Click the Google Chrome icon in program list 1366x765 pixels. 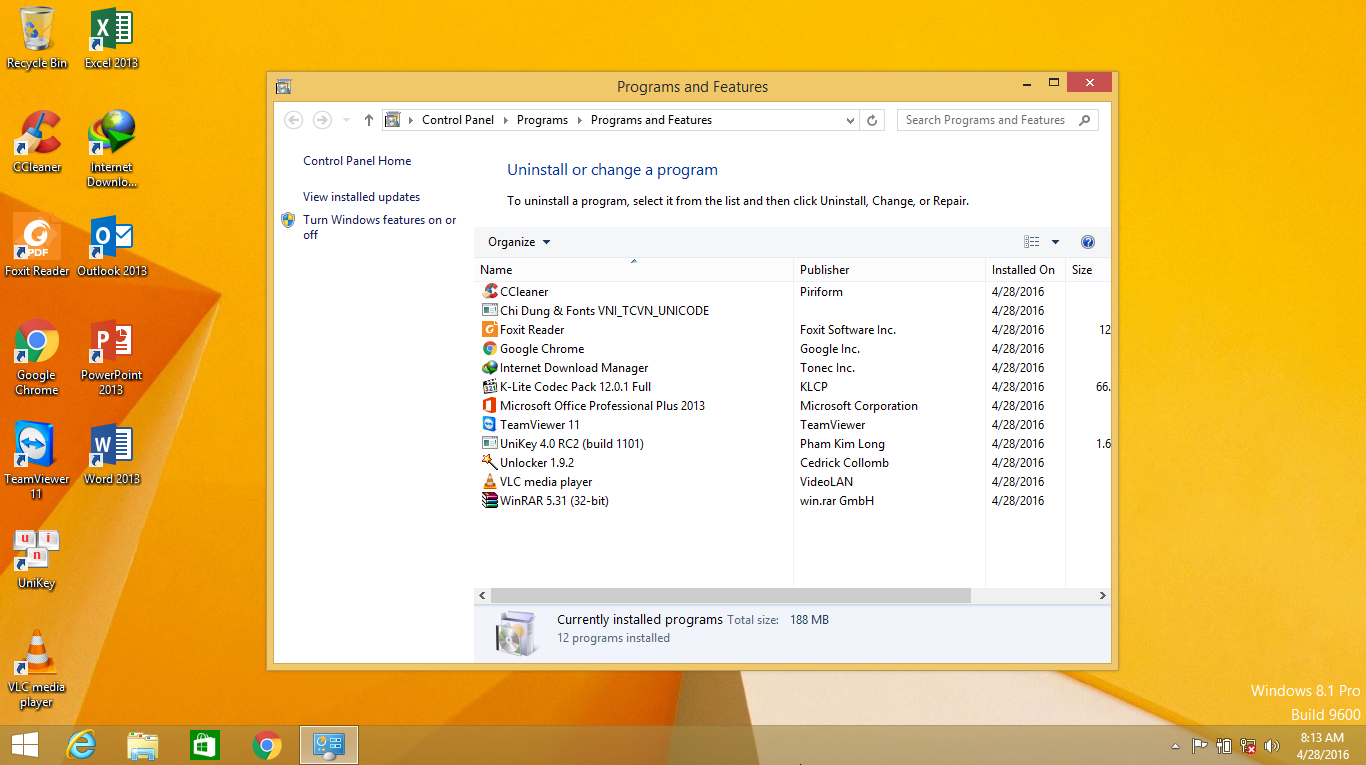coord(490,348)
